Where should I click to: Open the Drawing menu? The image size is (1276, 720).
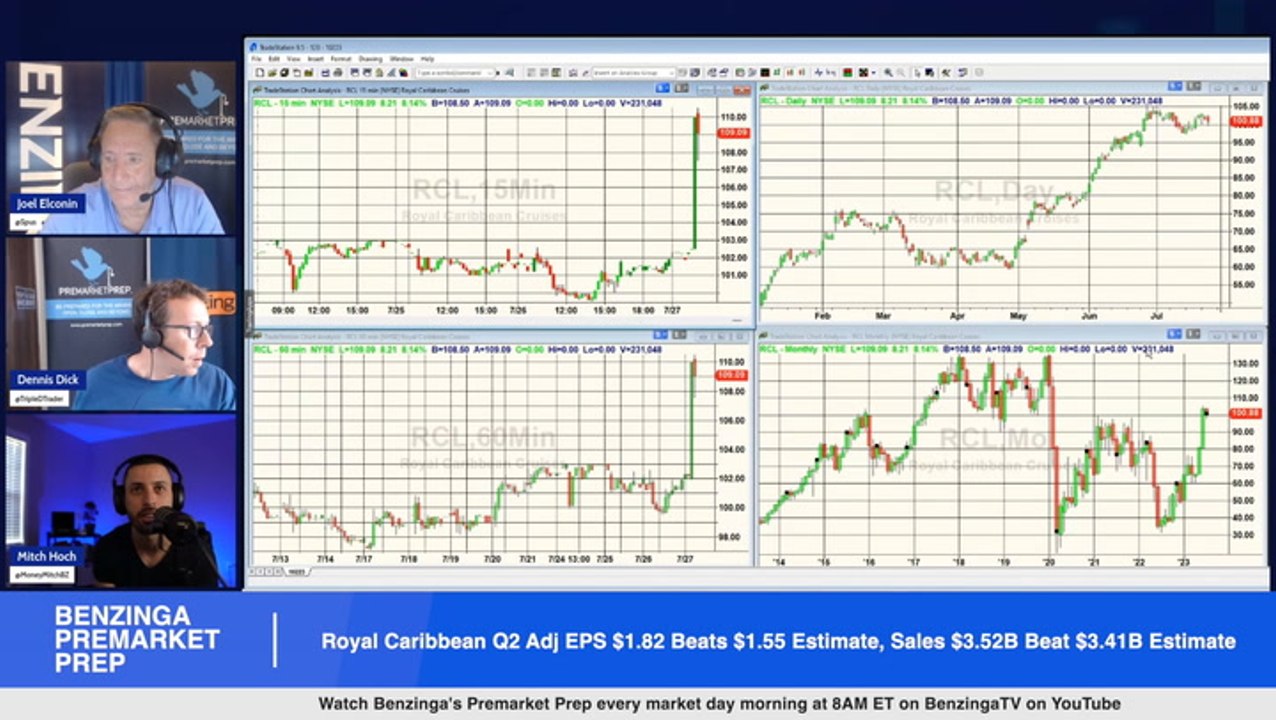tap(370, 59)
